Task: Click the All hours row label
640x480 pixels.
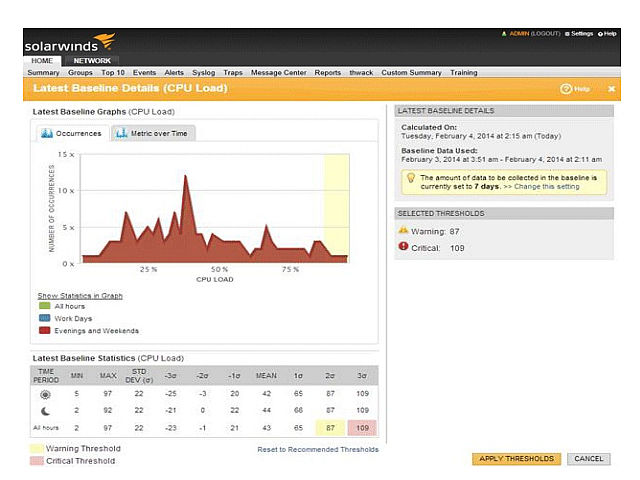Action: 46,428
